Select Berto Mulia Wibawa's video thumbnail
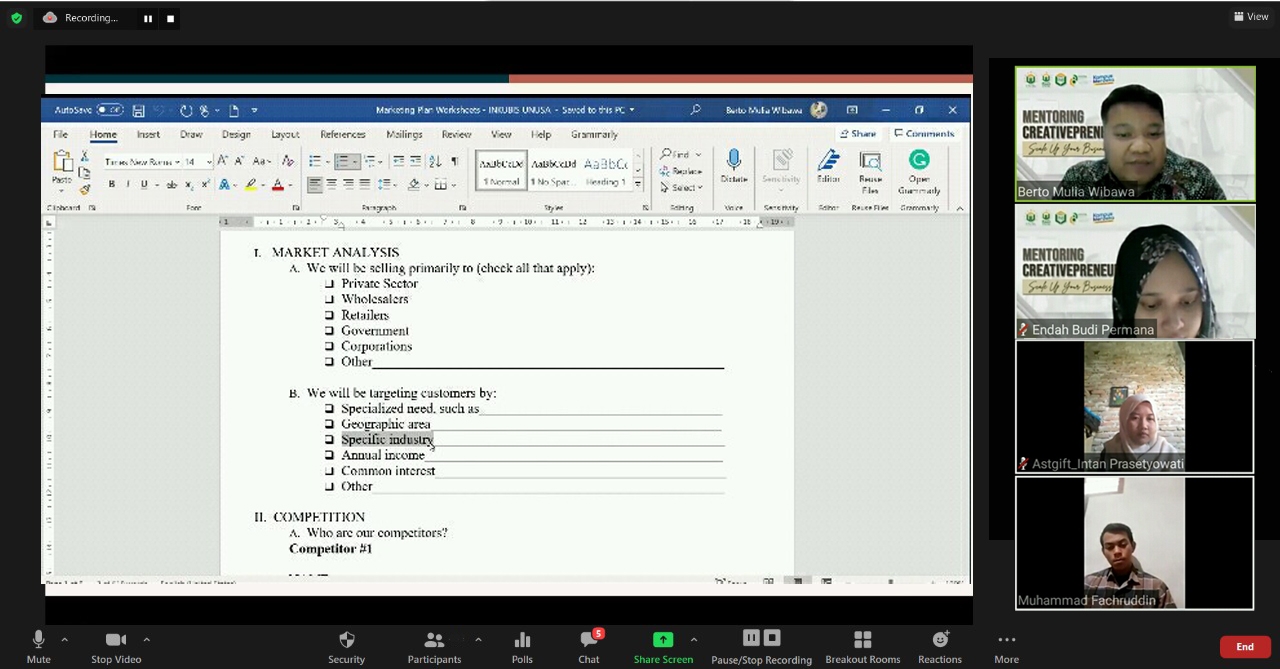The width and height of the screenshot is (1280, 669). (1134, 134)
